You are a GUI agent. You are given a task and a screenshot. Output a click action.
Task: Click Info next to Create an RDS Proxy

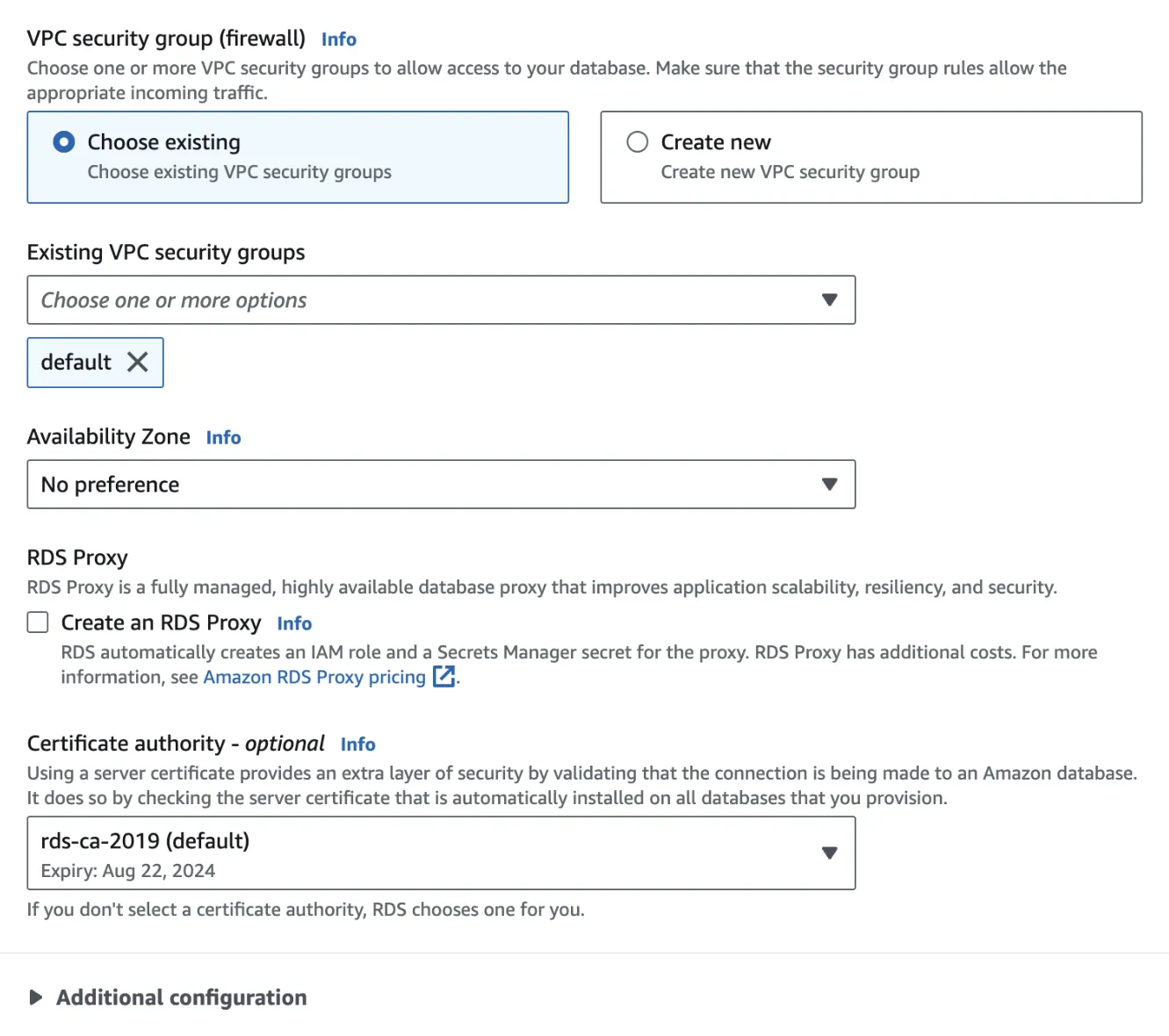pyautogui.click(x=293, y=622)
